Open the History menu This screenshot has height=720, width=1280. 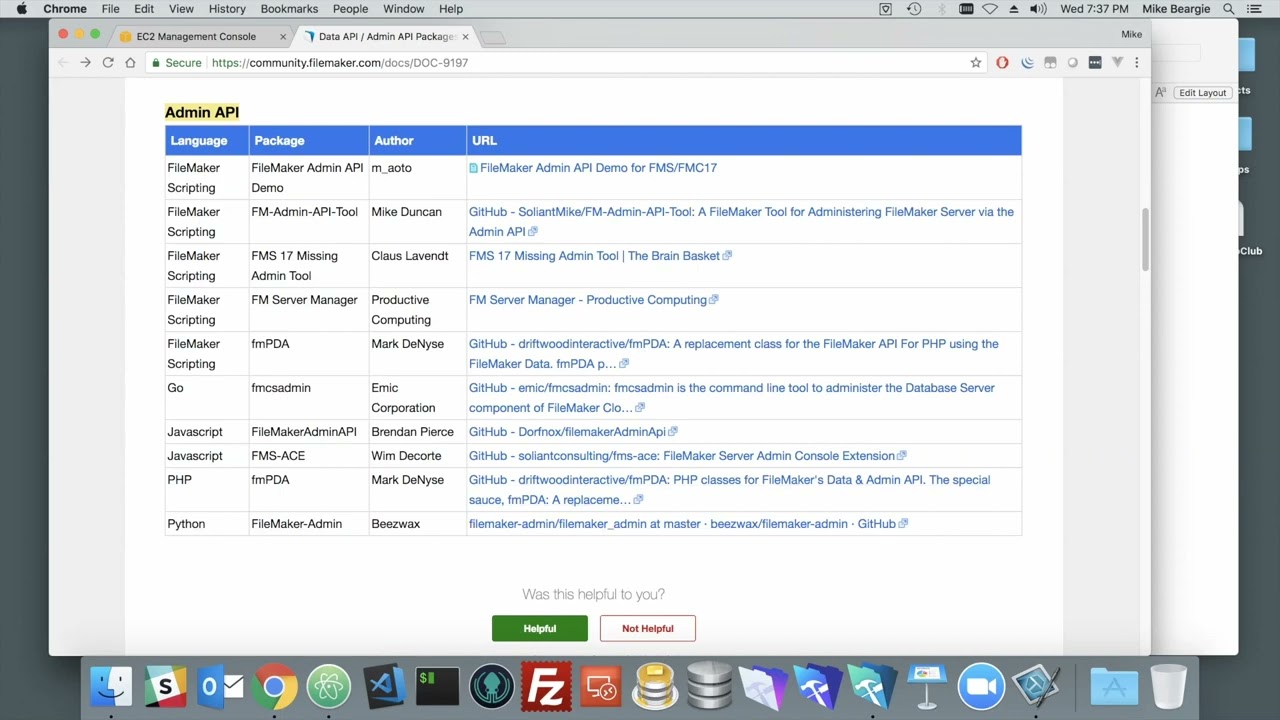click(x=227, y=9)
